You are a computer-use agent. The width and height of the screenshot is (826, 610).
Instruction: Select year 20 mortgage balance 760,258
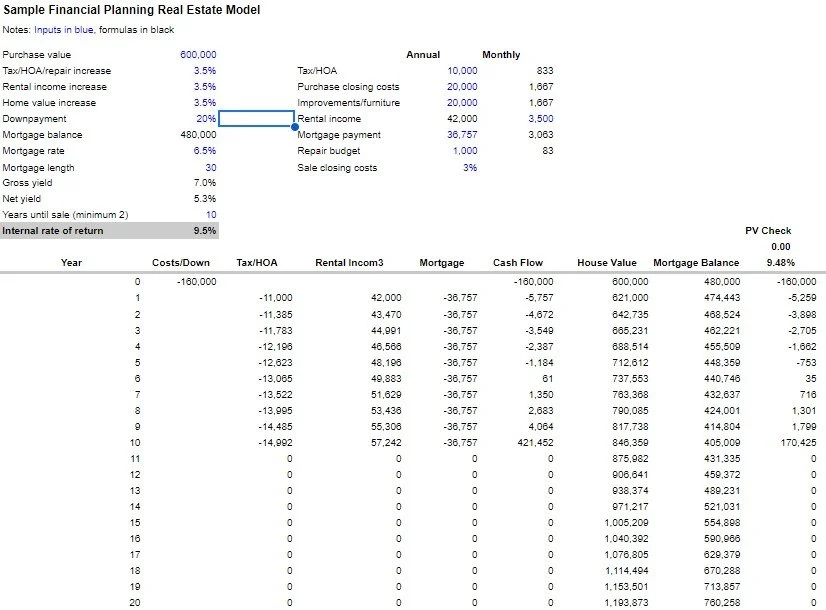(x=722, y=603)
